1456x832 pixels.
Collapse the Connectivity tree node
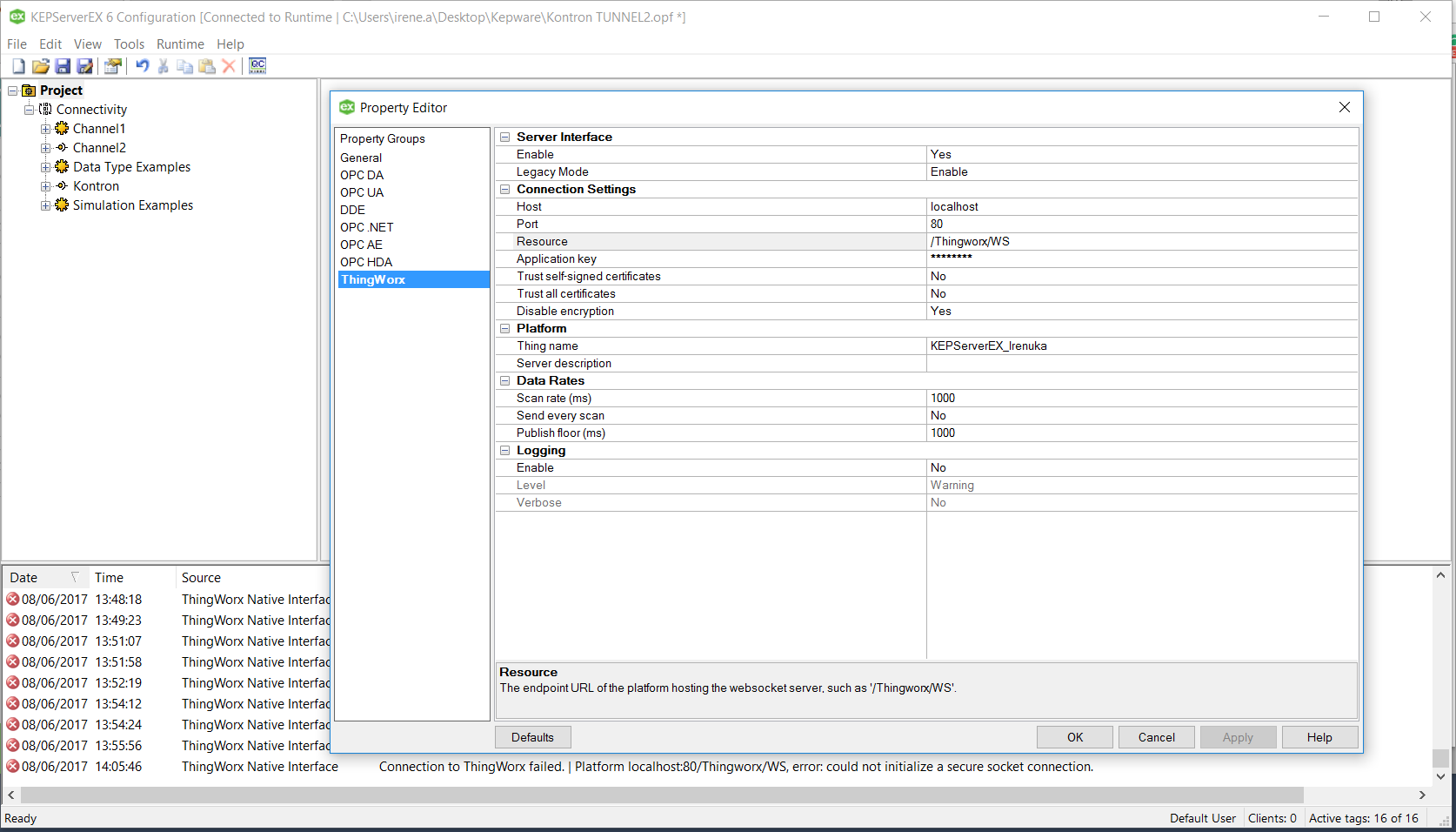point(29,110)
